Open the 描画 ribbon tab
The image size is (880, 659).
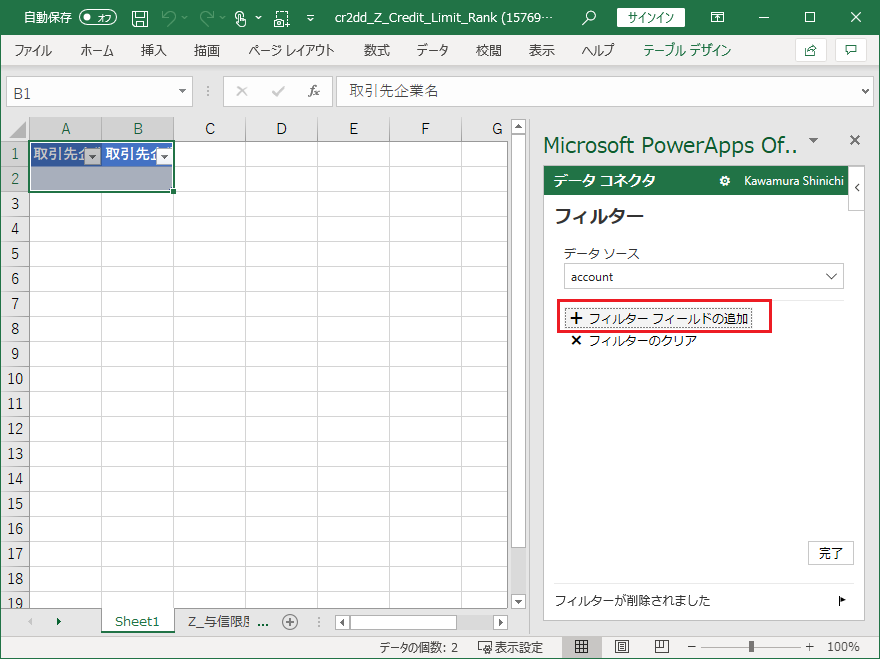207,51
